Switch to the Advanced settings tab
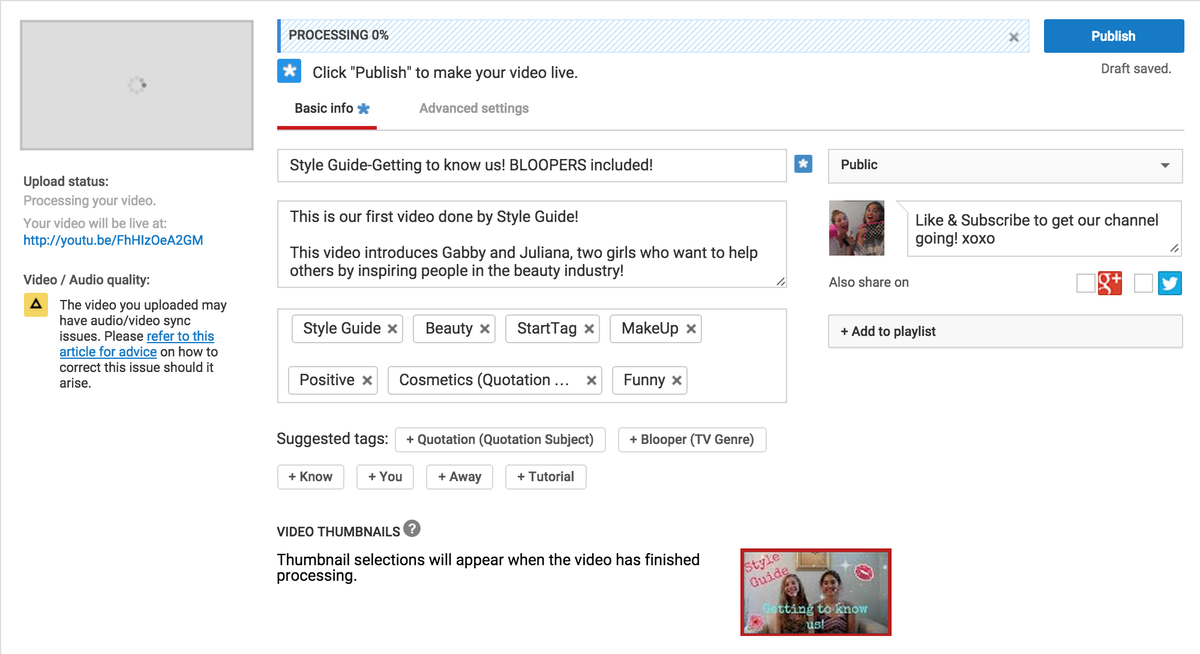The width and height of the screenshot is (1200, 654). click(473, 107)
